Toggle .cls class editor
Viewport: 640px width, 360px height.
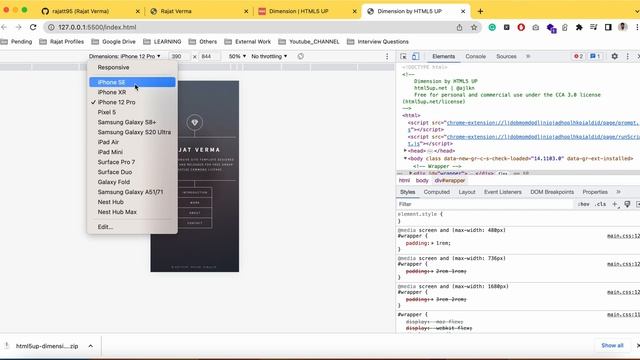[600, 204]
